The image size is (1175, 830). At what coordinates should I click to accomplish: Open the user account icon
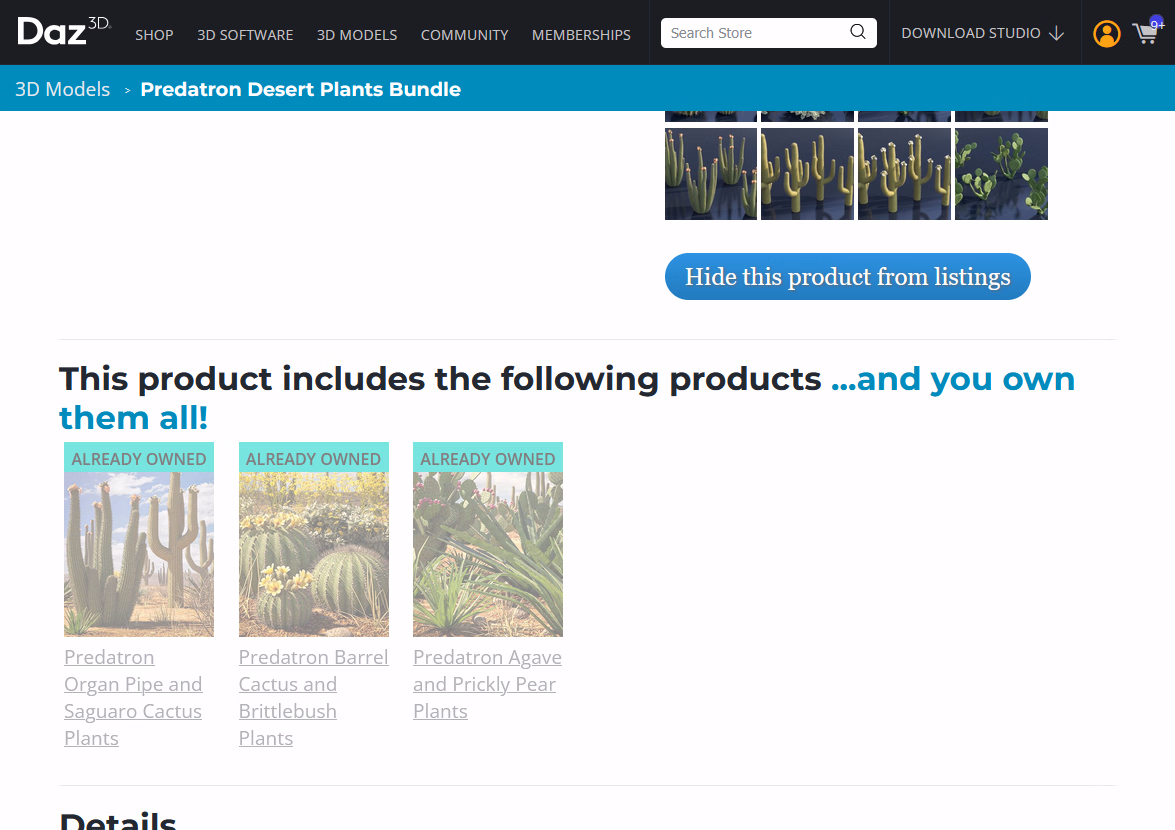pos(1107,34)
